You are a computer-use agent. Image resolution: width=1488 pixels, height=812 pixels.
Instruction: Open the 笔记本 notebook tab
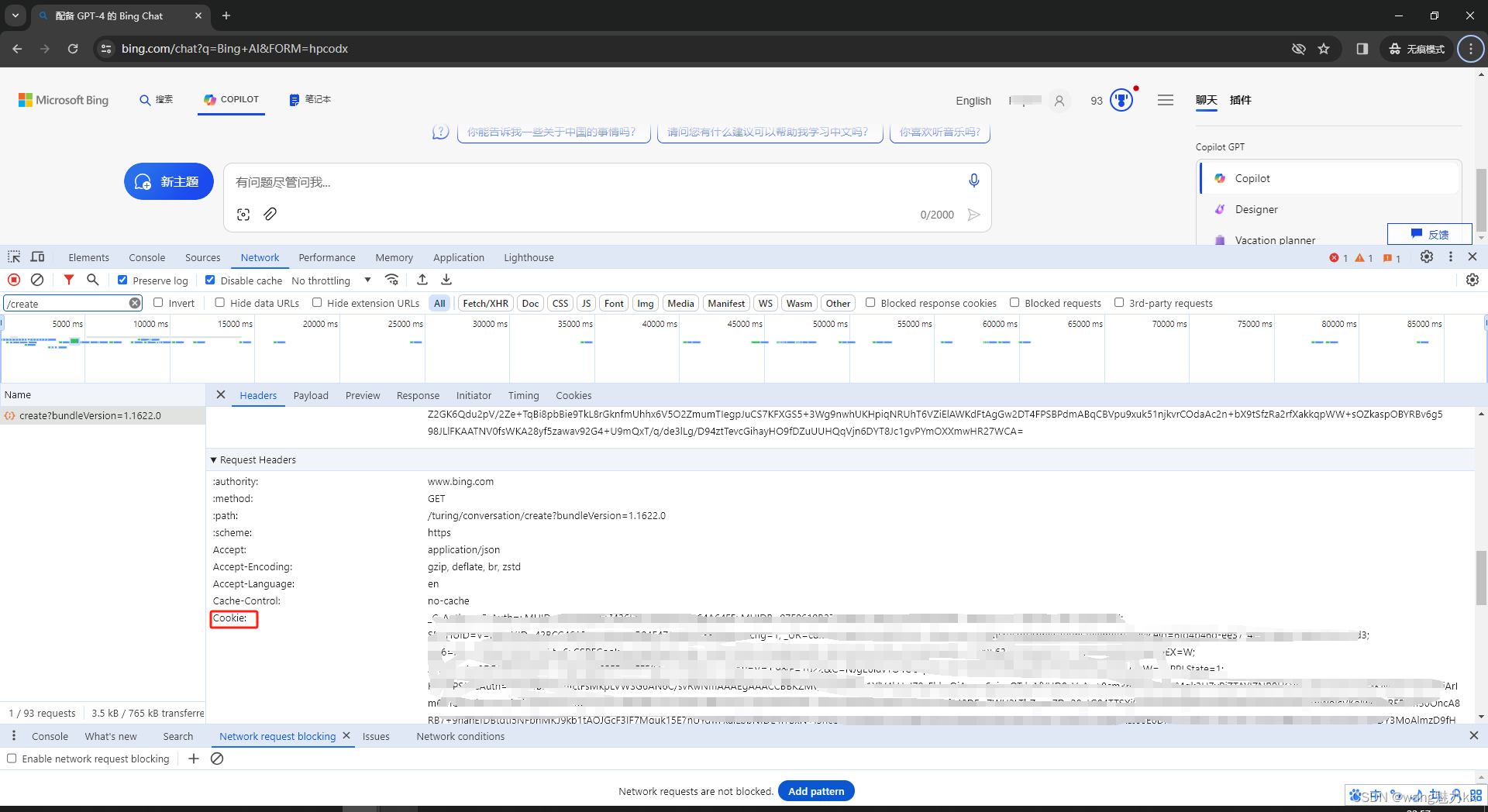pyautogui.click(x=311, y=99)
